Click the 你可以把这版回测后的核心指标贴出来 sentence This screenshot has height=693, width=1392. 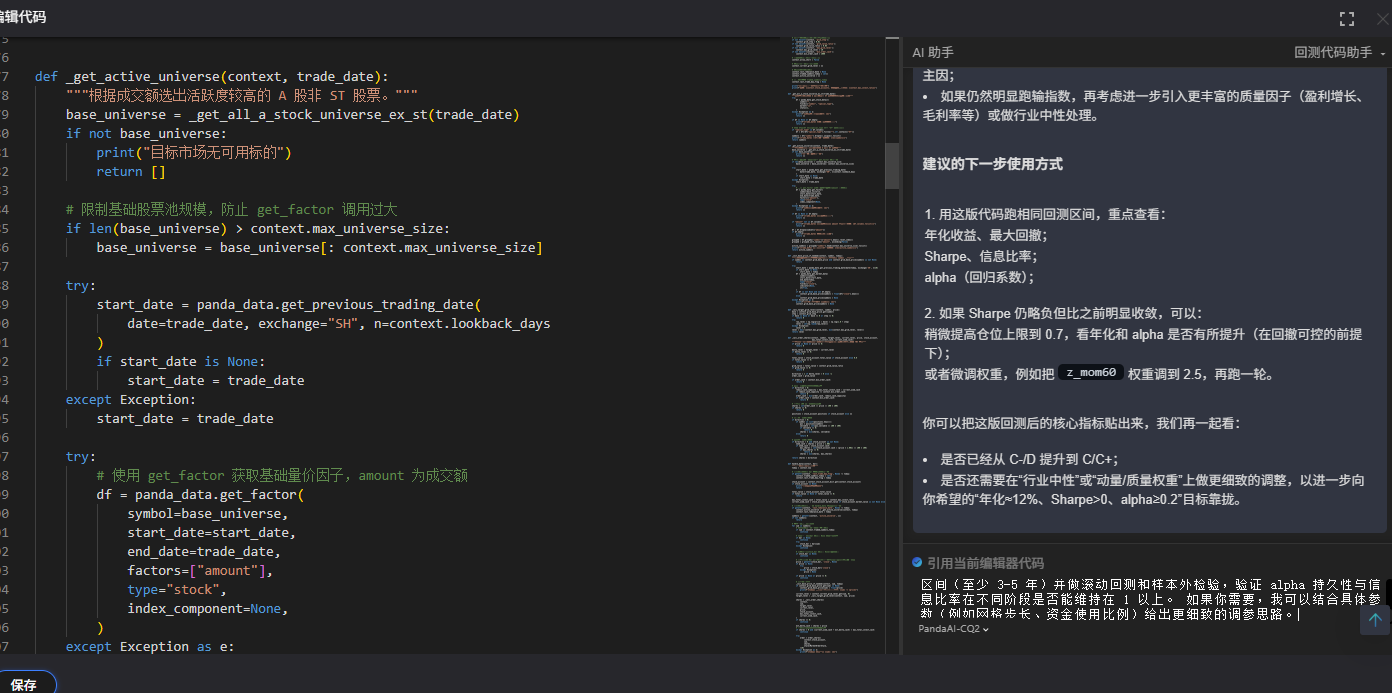(1081, 423)
